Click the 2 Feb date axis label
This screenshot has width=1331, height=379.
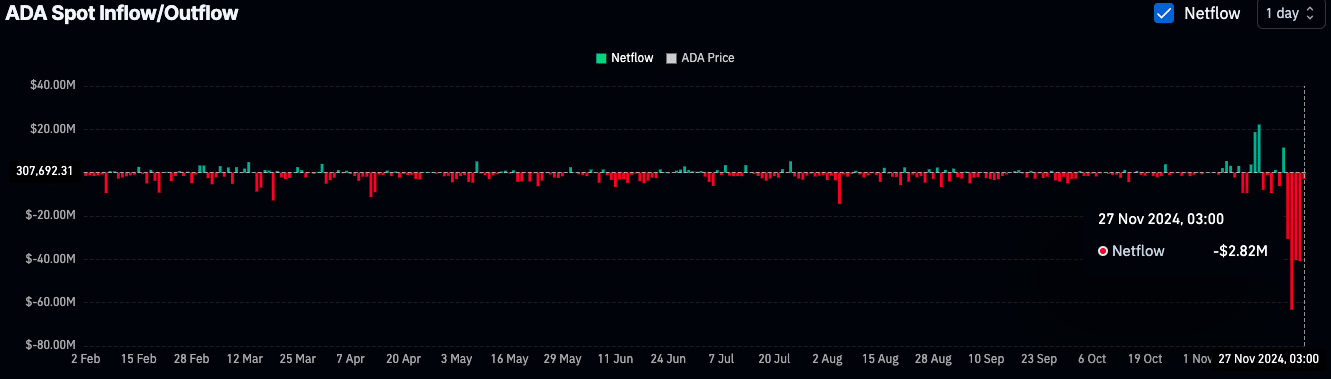click(x=85, y=358)
